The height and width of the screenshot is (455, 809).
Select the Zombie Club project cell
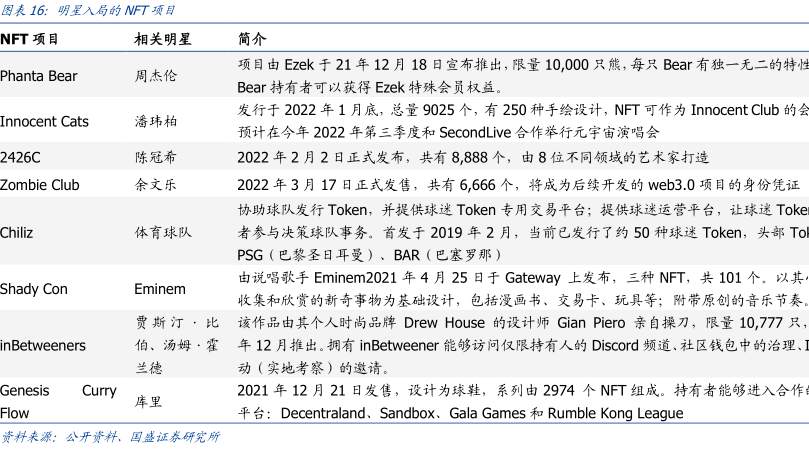pos(39,184)
